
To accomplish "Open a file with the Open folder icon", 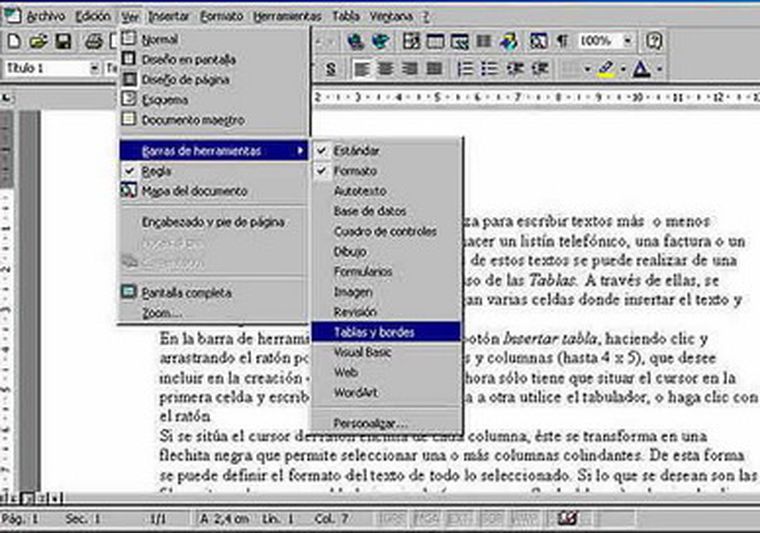I will (38, 41).
